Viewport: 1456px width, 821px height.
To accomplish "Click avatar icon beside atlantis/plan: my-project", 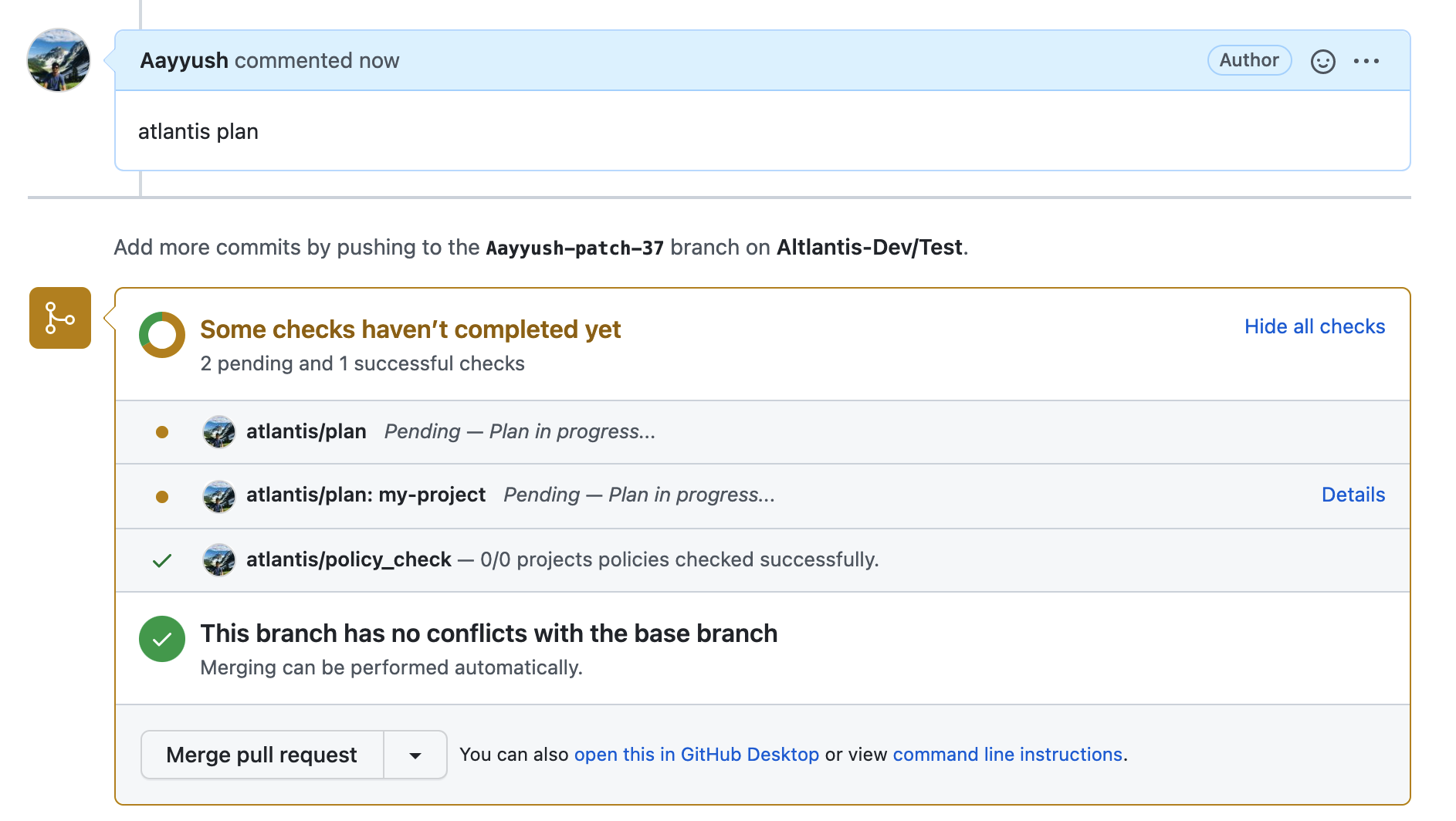I will point(219,496).
